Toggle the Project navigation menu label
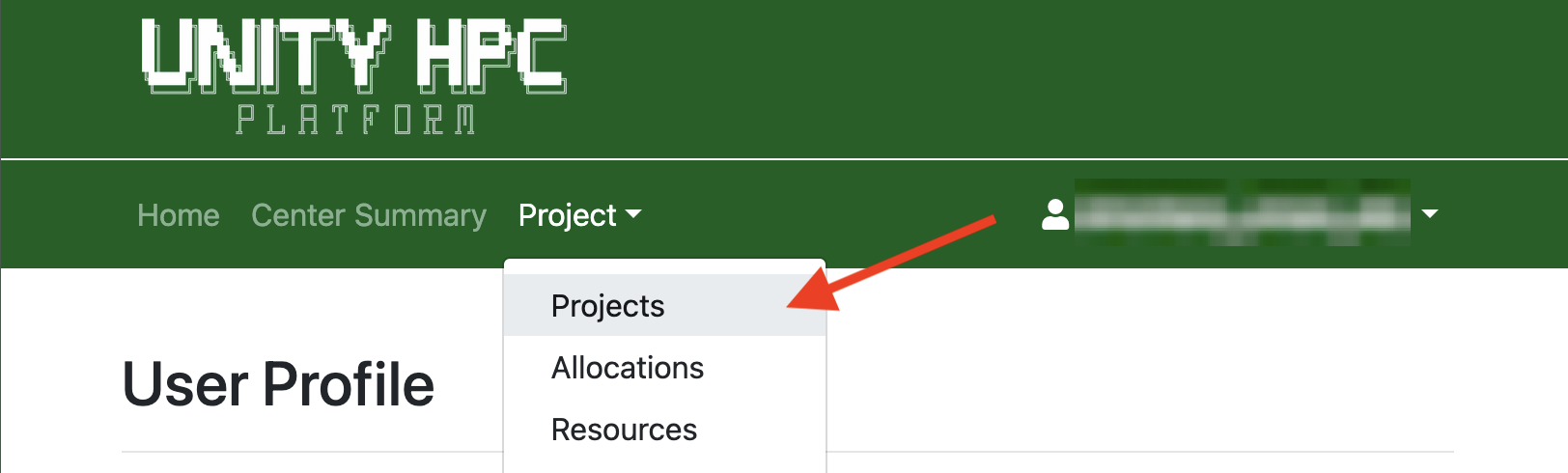1568x473 pixels. click(x=567, y=215)
